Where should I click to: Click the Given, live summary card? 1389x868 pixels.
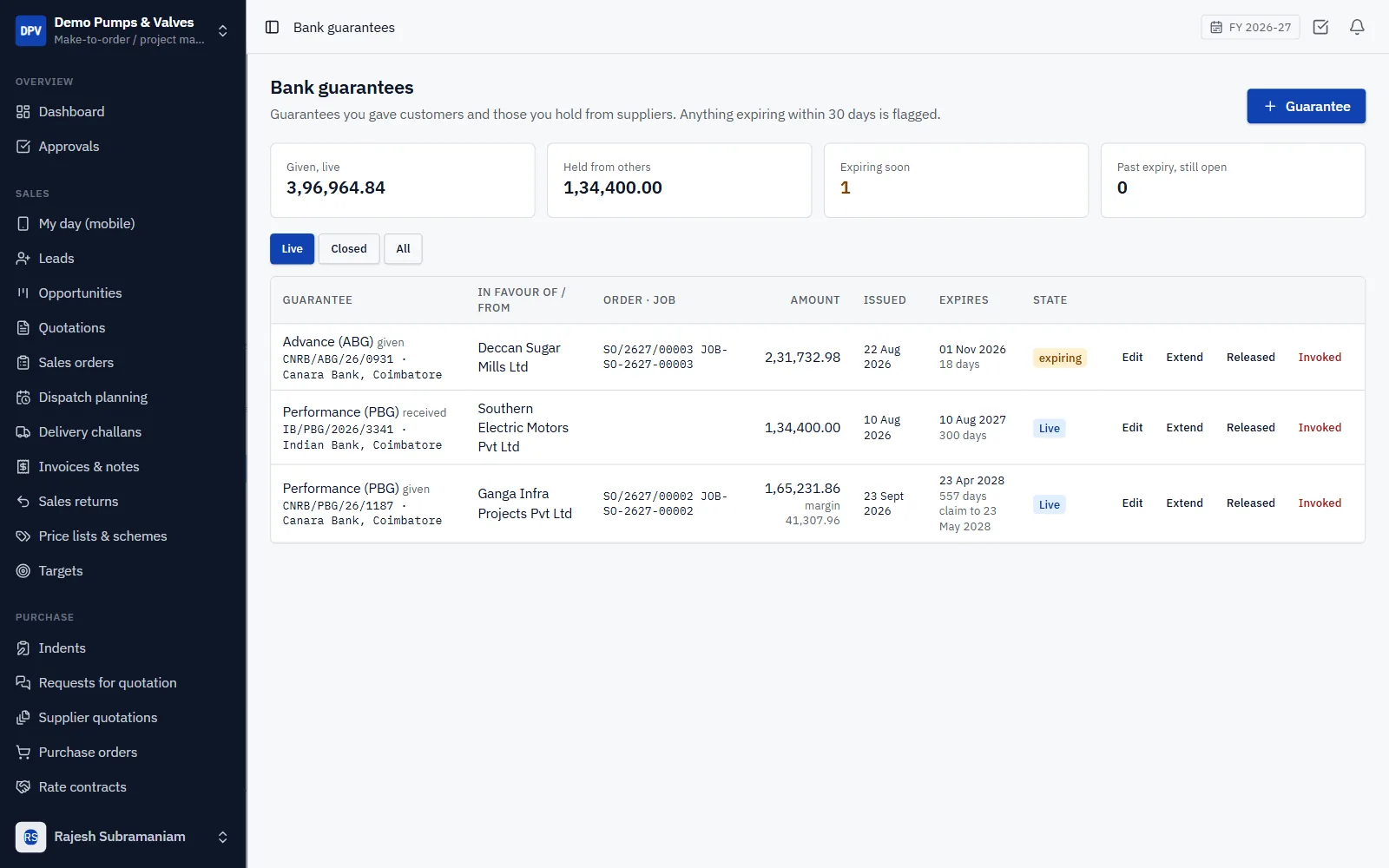point(402,181)
